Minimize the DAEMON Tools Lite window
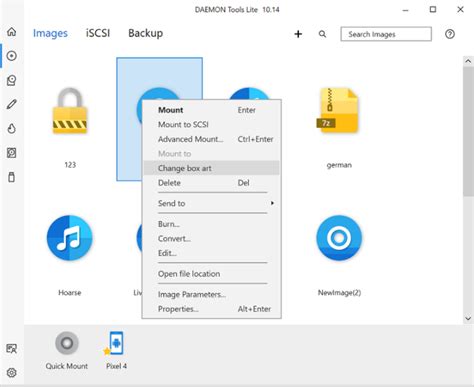Viewport: 474px width, 387px height. 405,10
